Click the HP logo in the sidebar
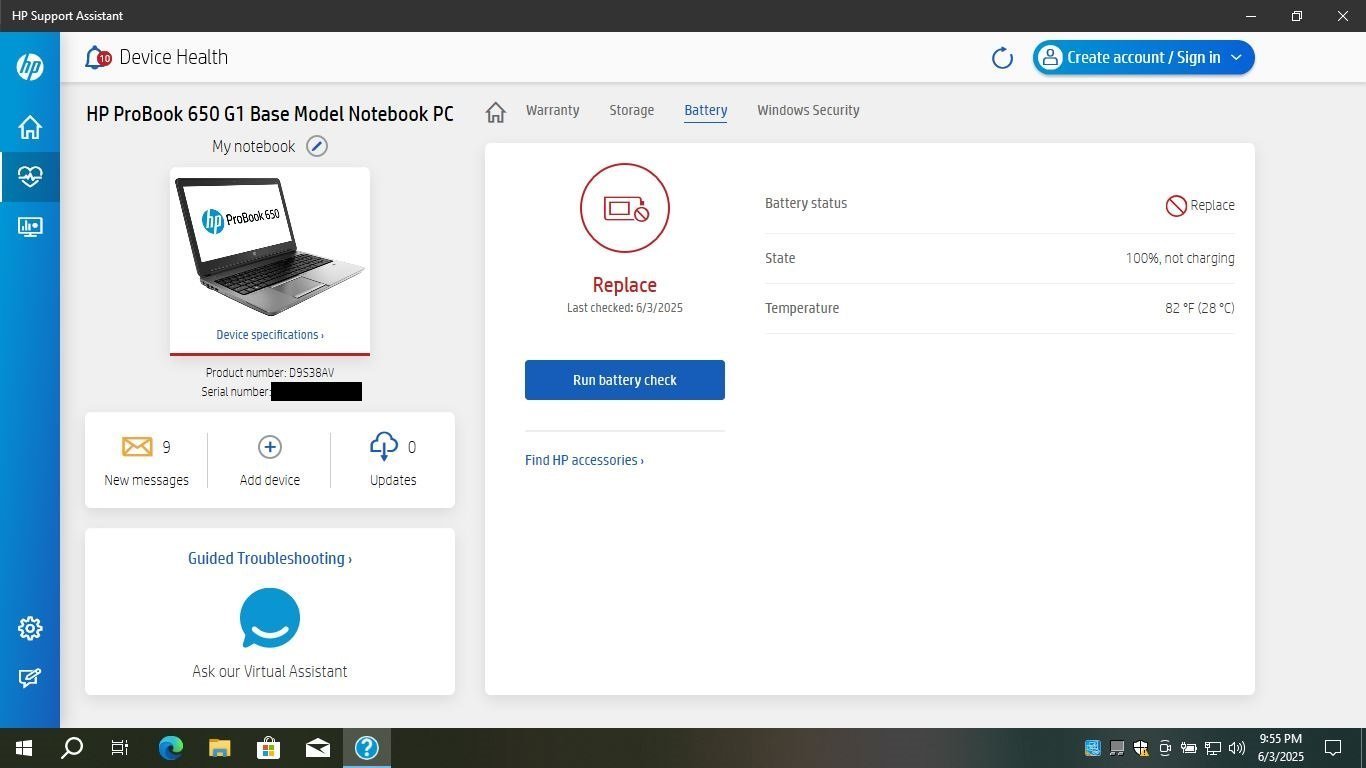The image size is (1366, 768). [30, 66]
